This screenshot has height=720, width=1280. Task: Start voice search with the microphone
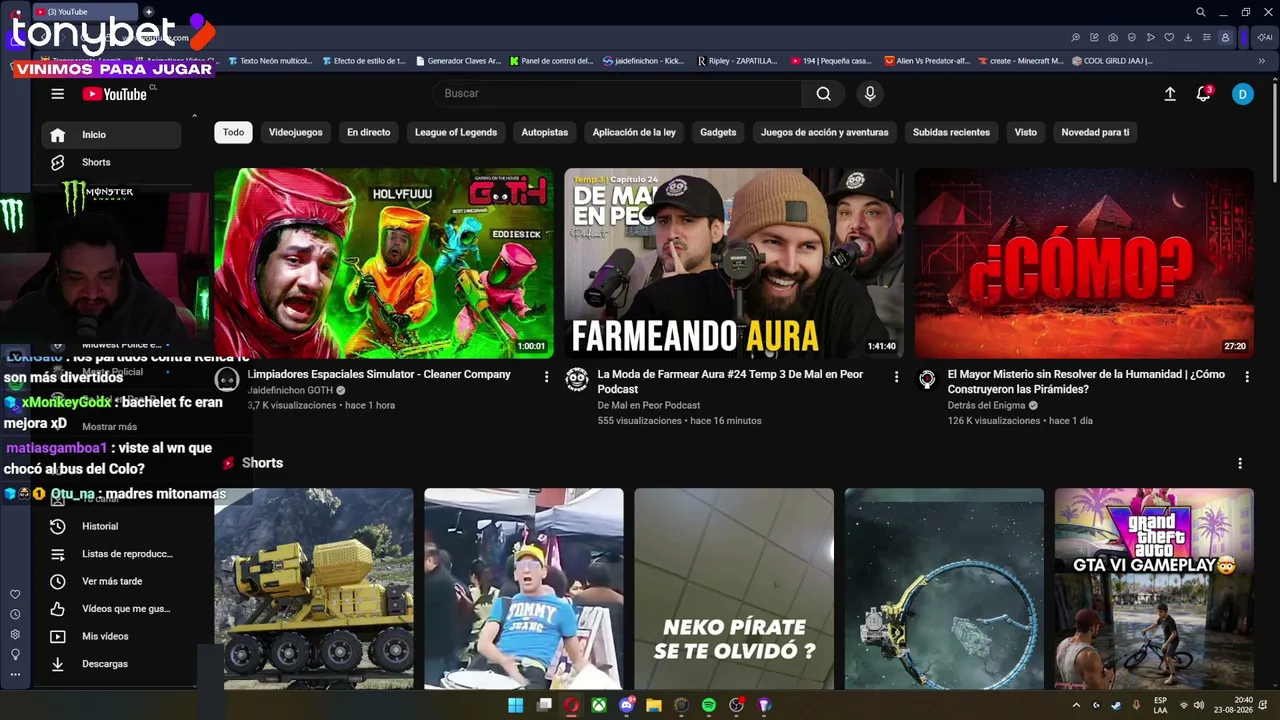(870, 94)
